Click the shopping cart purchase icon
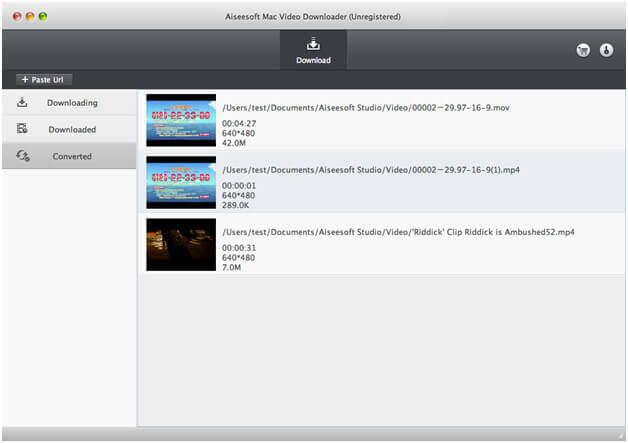The height and width of the screenshot is (443, 628). tap(583, 50)
